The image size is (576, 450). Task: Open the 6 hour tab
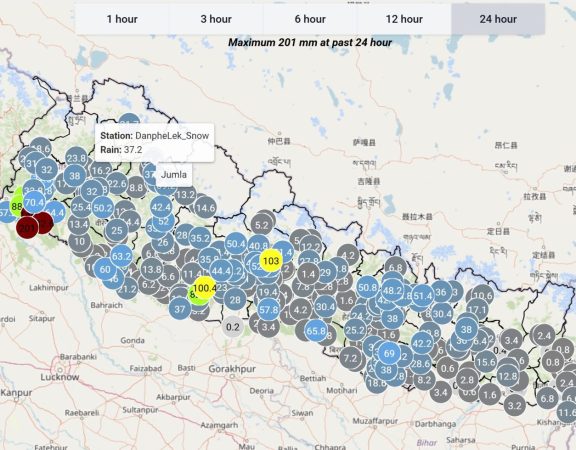(x=310, y=19)
